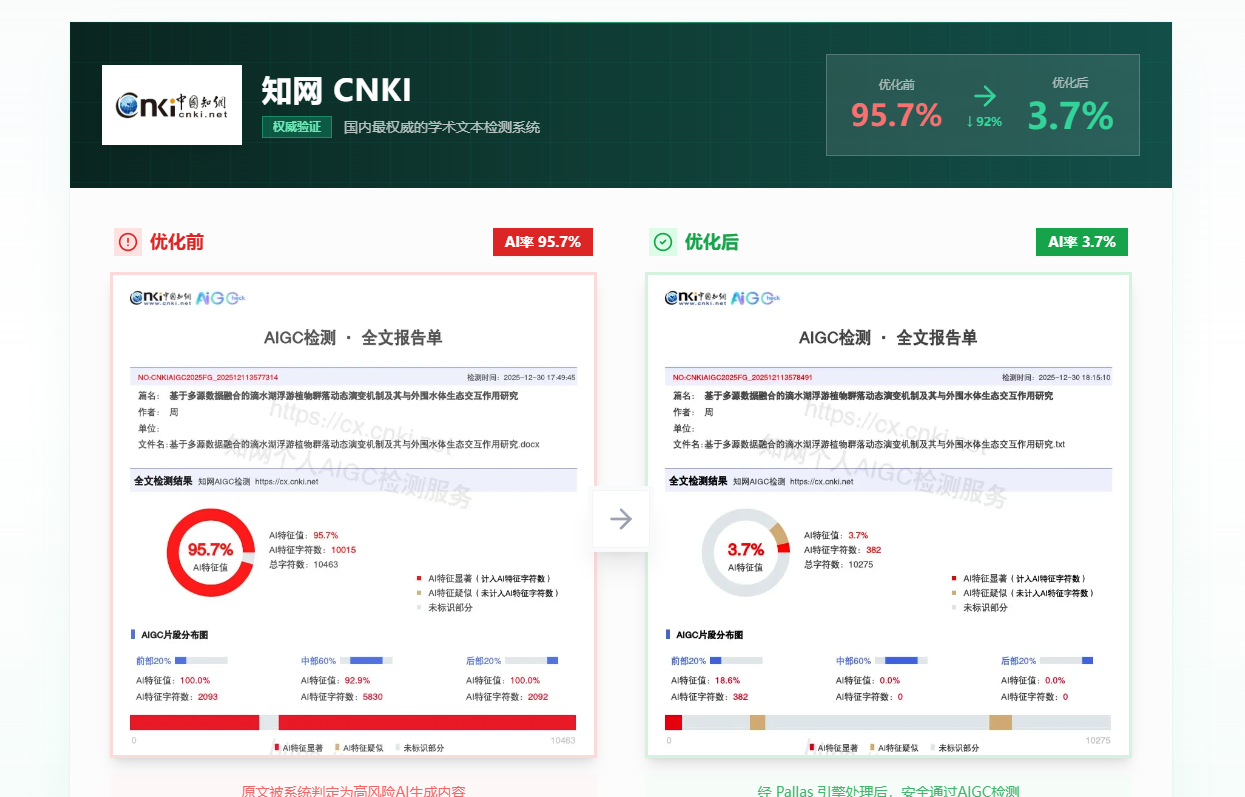This screenshot has width=1245, height=797.
Task: Click the ↓92% reduction label
Action: click(984, 121)
